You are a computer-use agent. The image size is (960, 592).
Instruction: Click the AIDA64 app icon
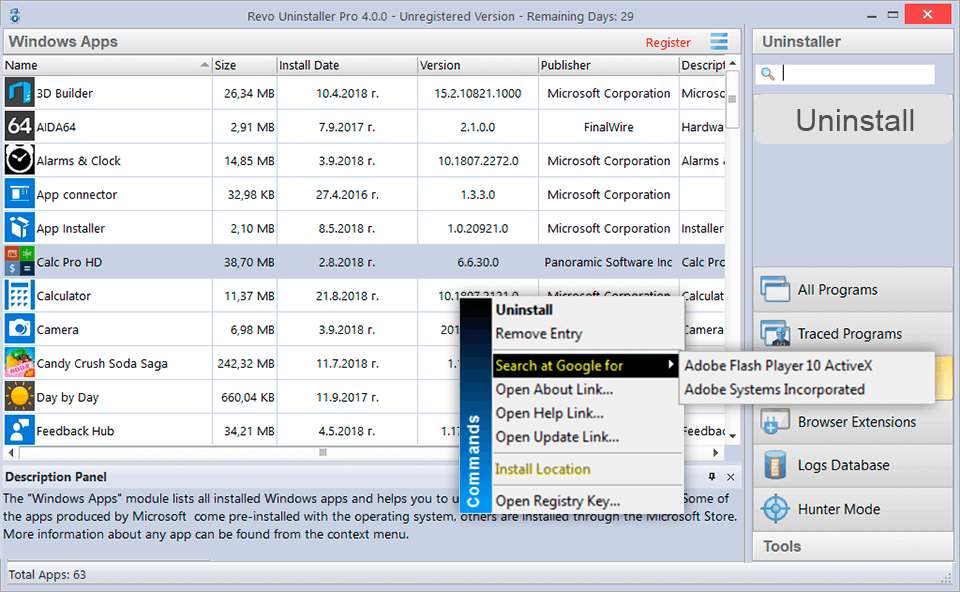pyautogui.click(x=19, y=127)
